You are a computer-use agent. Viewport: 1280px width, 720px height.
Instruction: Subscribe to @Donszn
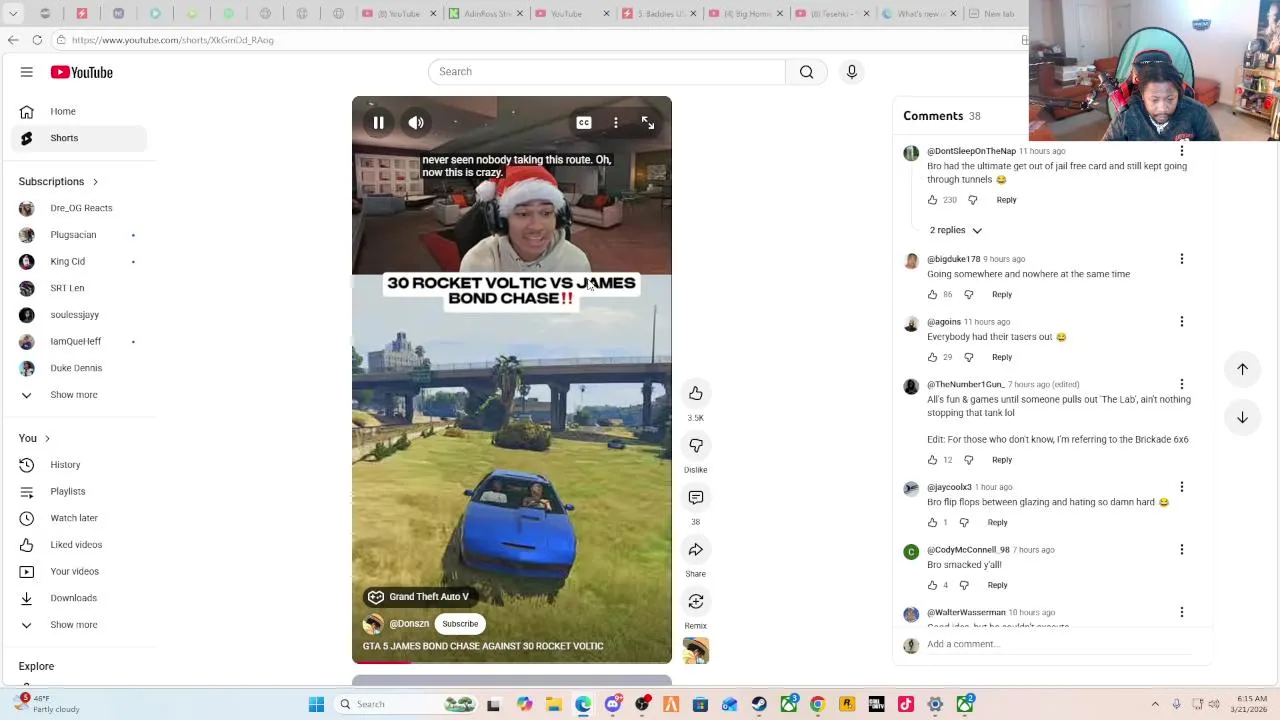click(460, 624)
